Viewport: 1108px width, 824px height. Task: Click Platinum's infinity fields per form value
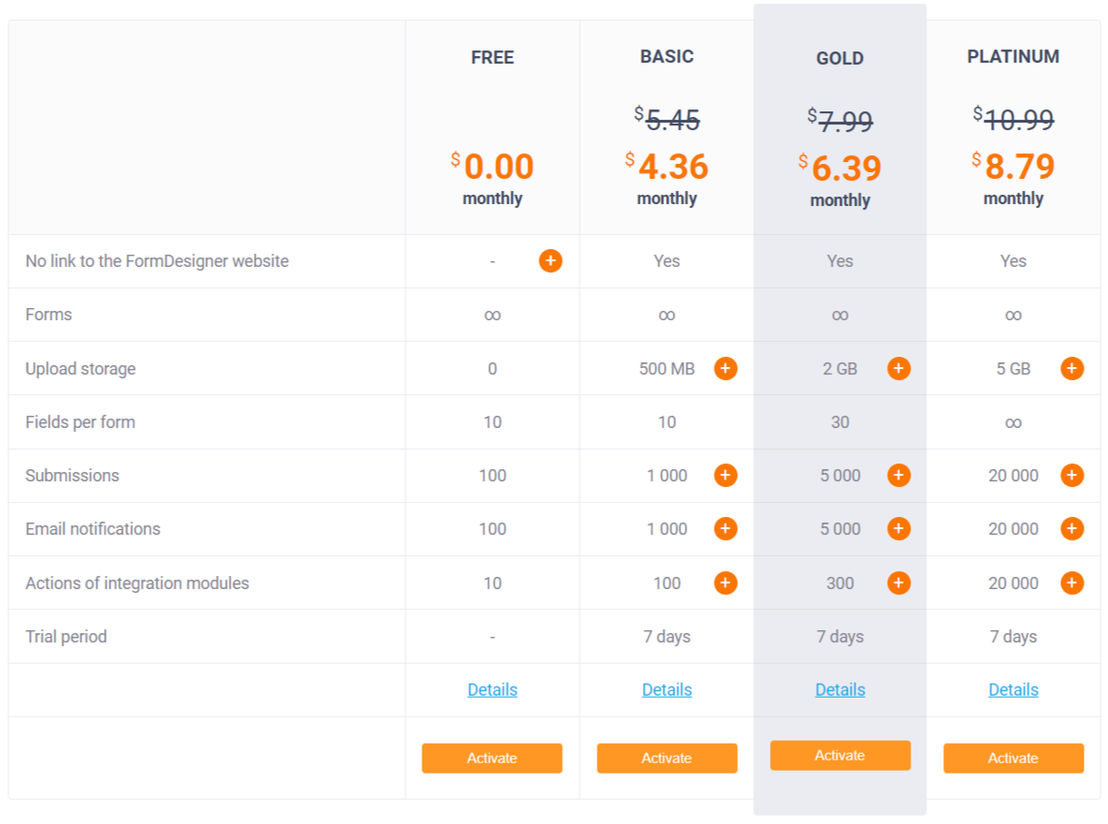[1013, 423]
